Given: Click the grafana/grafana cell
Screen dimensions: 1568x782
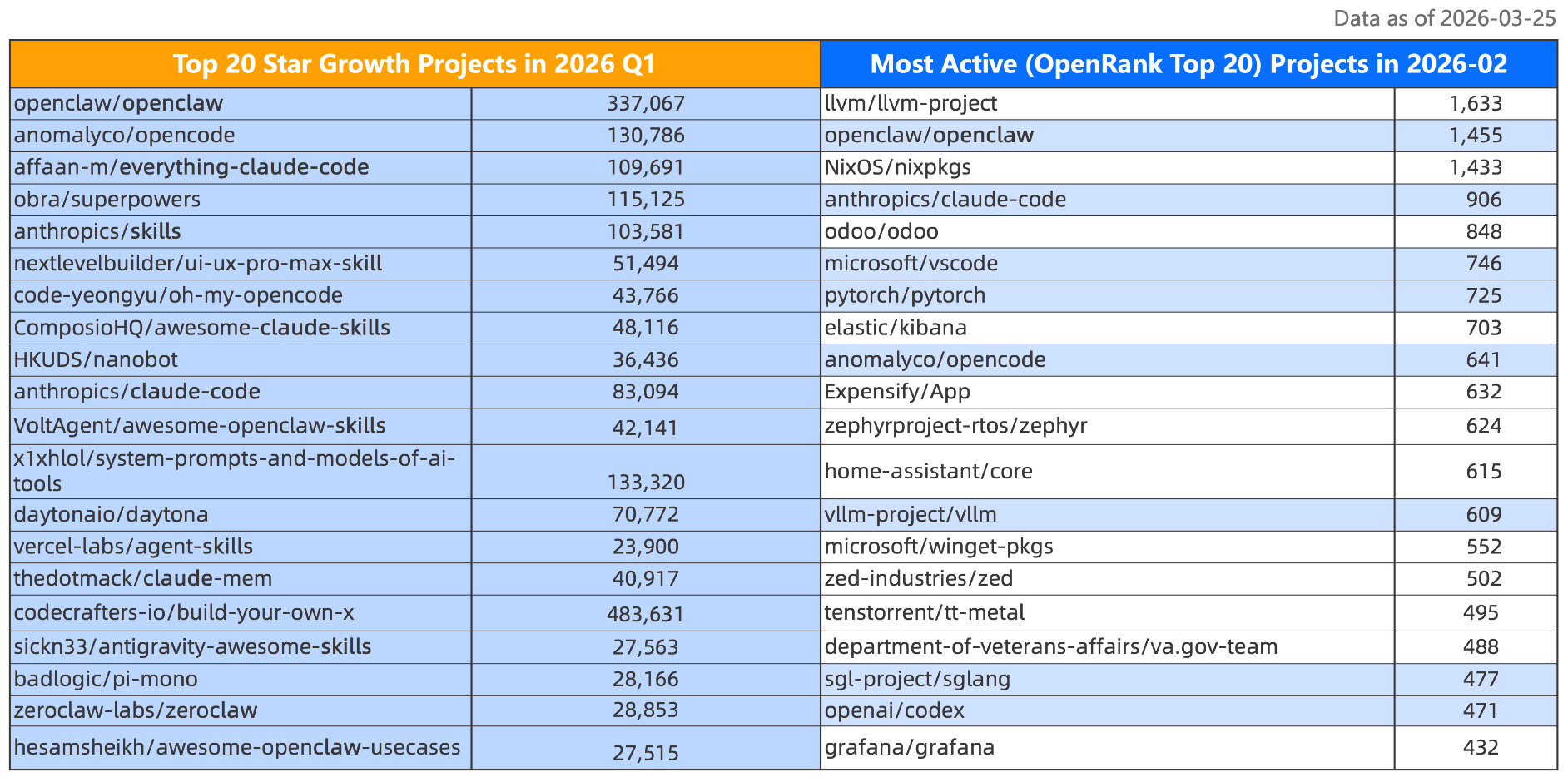Looking at the screenshot, I should (1108, 748).
